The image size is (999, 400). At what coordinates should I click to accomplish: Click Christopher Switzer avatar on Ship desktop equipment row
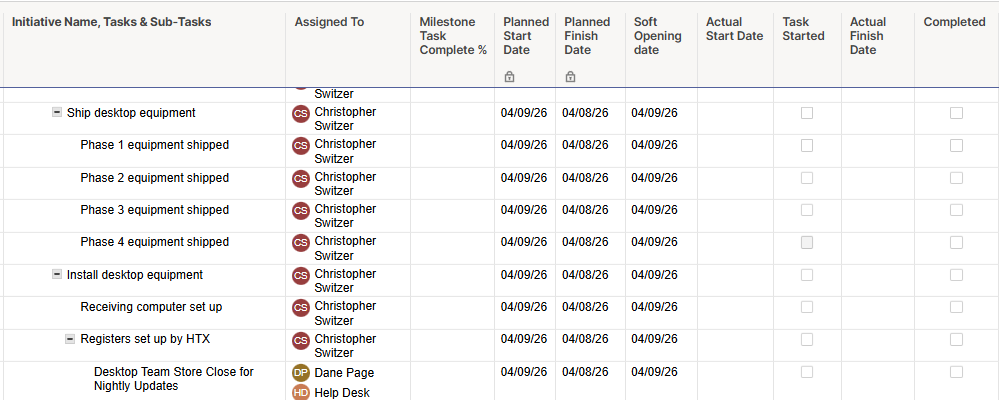(x=301, y=114)
